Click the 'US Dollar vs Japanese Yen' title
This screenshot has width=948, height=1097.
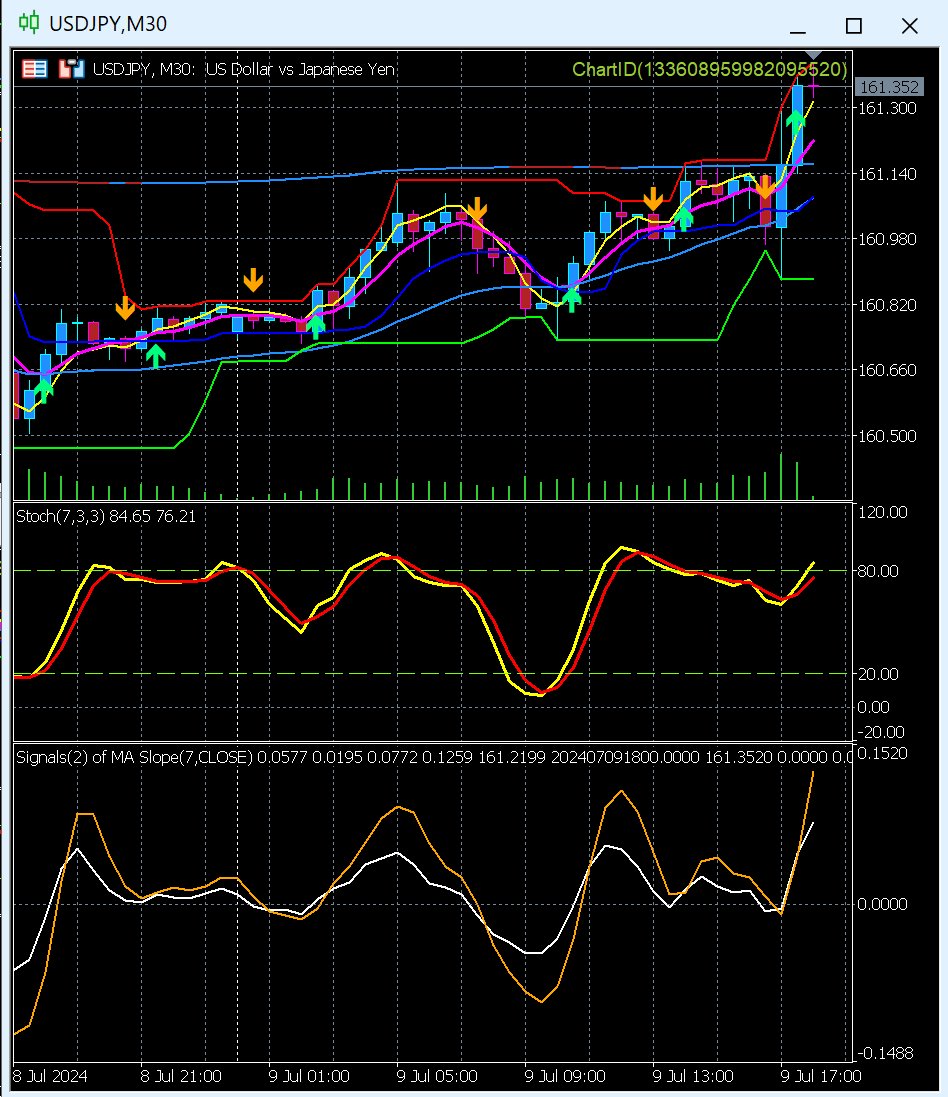[300, 69]
